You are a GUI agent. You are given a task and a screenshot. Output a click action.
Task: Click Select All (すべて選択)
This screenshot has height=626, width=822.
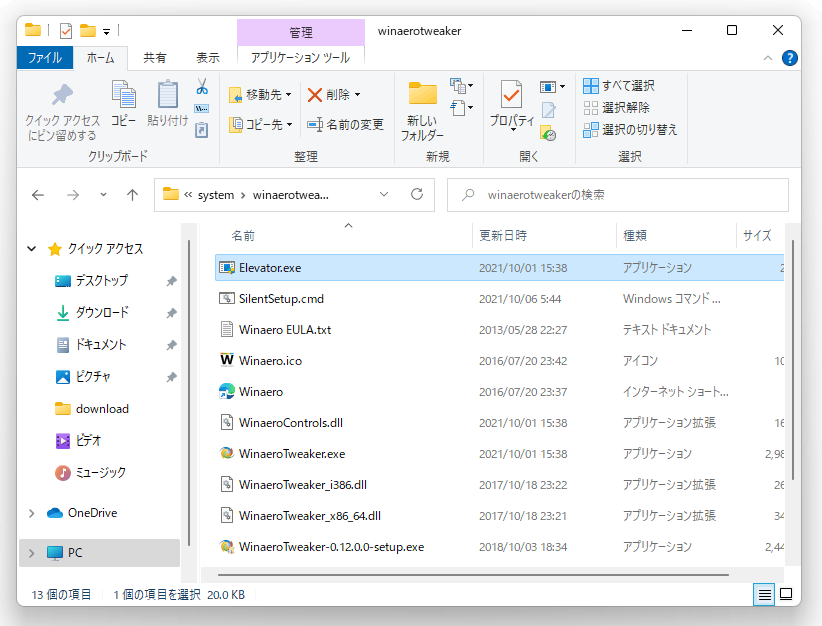(x=619, y=85)
